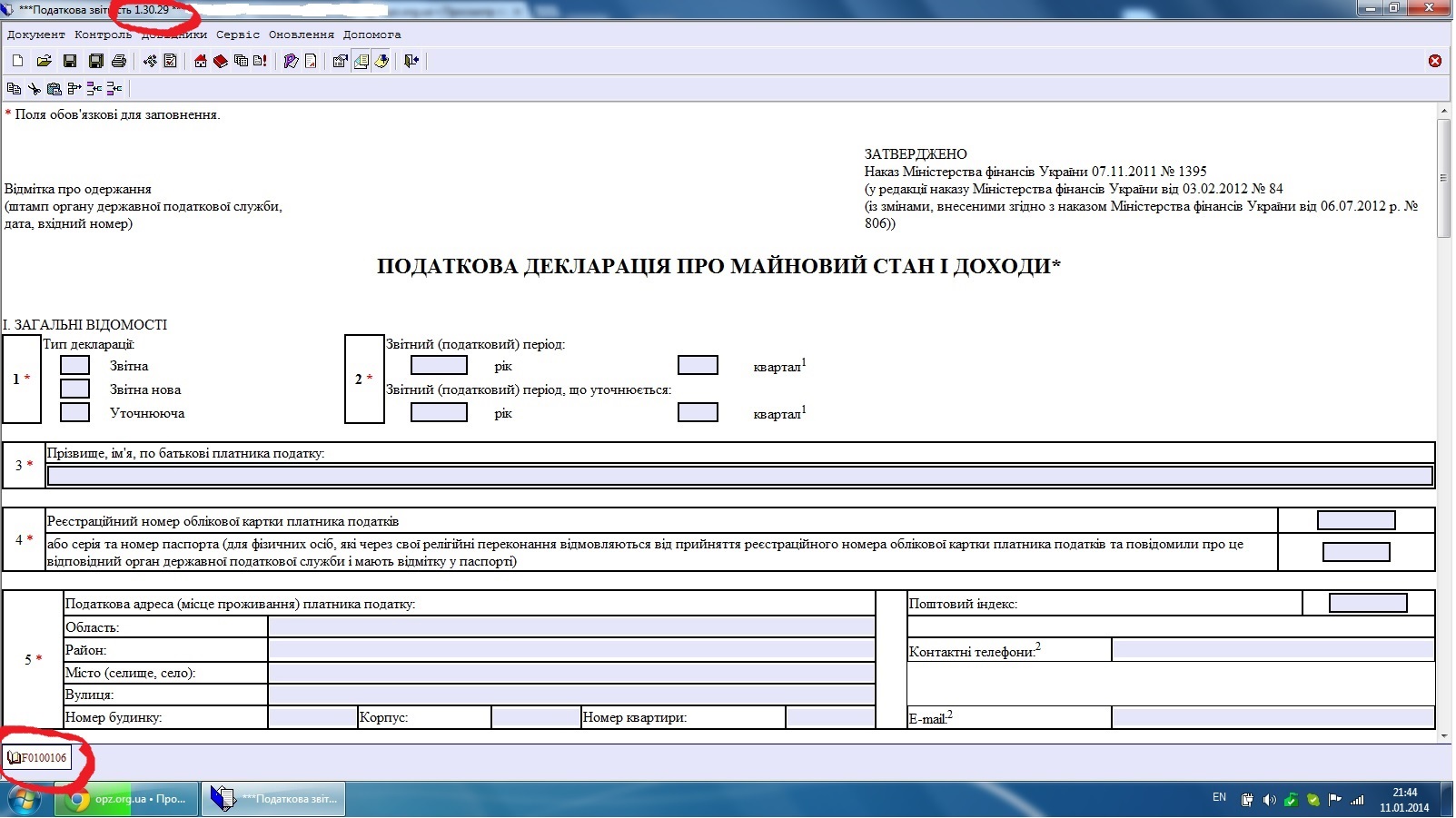Screen dimensions: 1456x818
Task: Click the red house toolbar icon
Action: click(x=201, y=61)
